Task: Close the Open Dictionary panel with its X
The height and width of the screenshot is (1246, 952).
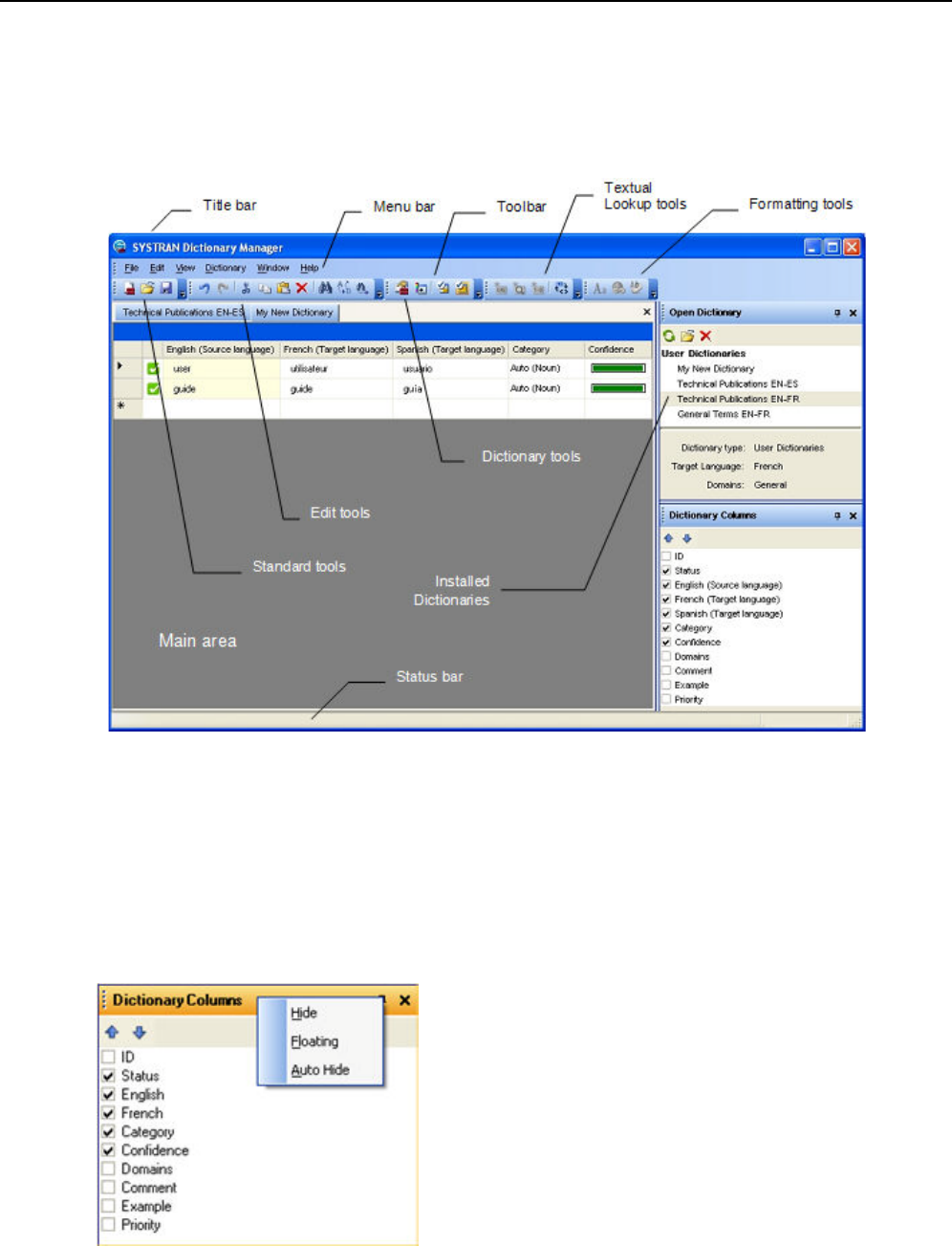Action: (854, 313)
